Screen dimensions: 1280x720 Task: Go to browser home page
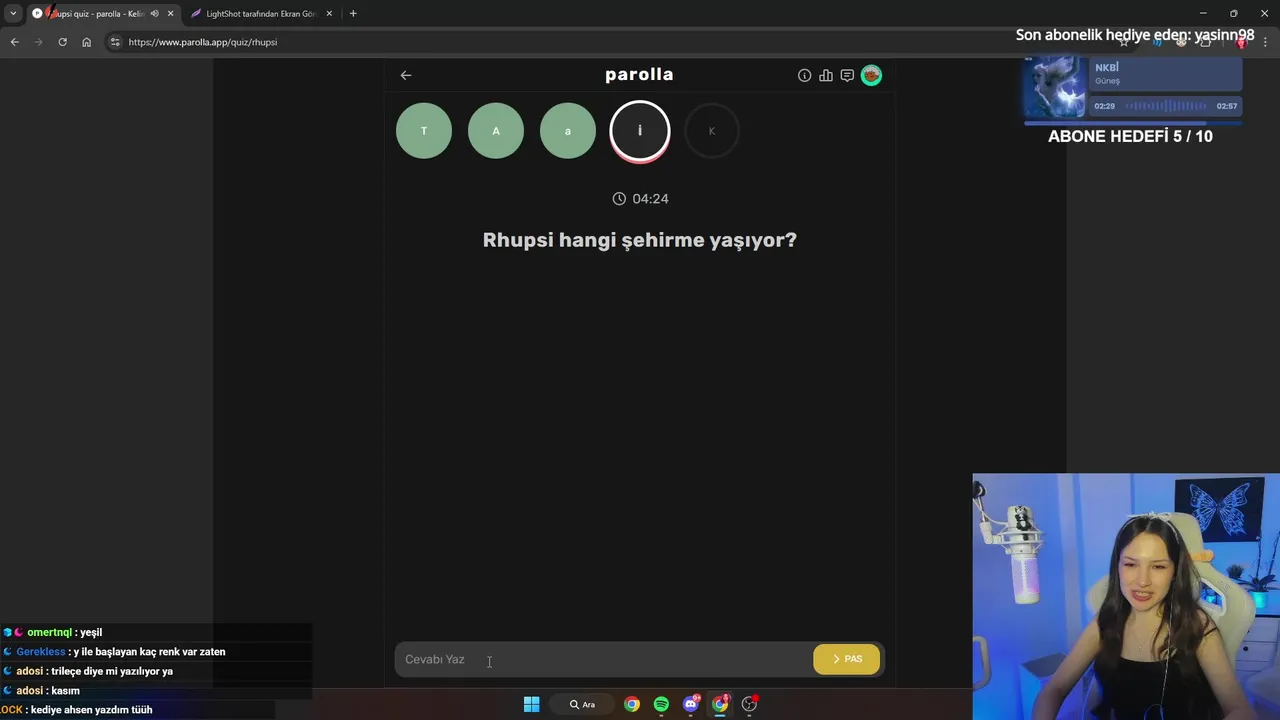tap(86, 42)
